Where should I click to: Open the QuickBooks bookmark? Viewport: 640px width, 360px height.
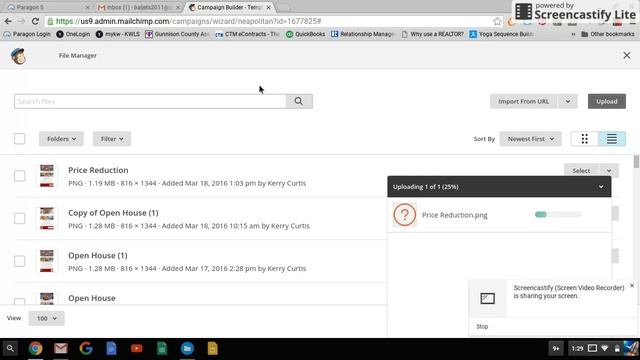(305, 34)
